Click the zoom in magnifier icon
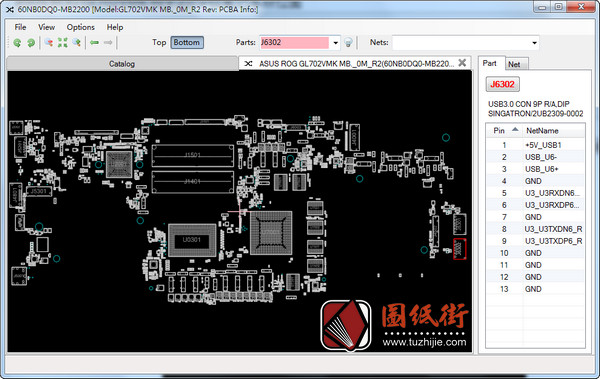600x379 pixels. 77,42
